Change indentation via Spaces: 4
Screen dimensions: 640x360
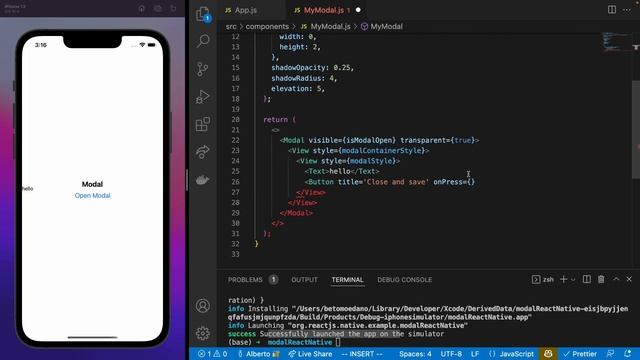pyautogui.click(x=415, y=354)
